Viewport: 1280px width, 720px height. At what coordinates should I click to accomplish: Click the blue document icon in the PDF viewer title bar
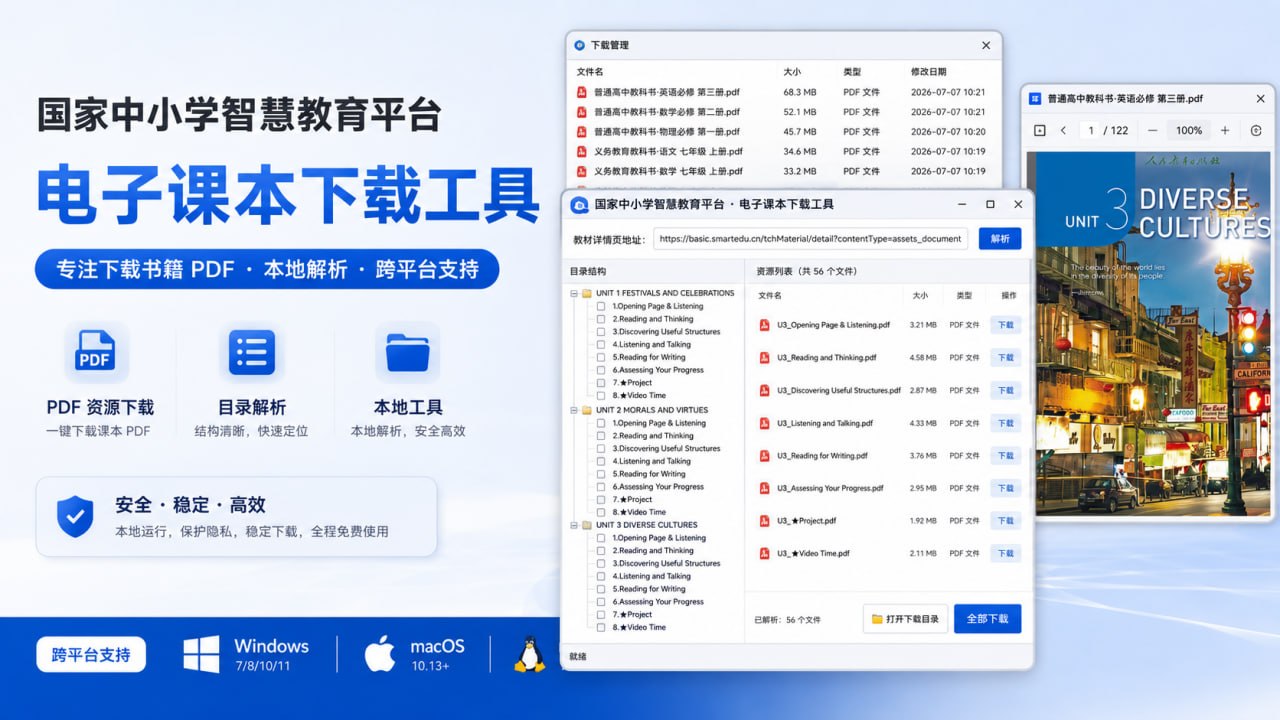[x=1035, y=99]
